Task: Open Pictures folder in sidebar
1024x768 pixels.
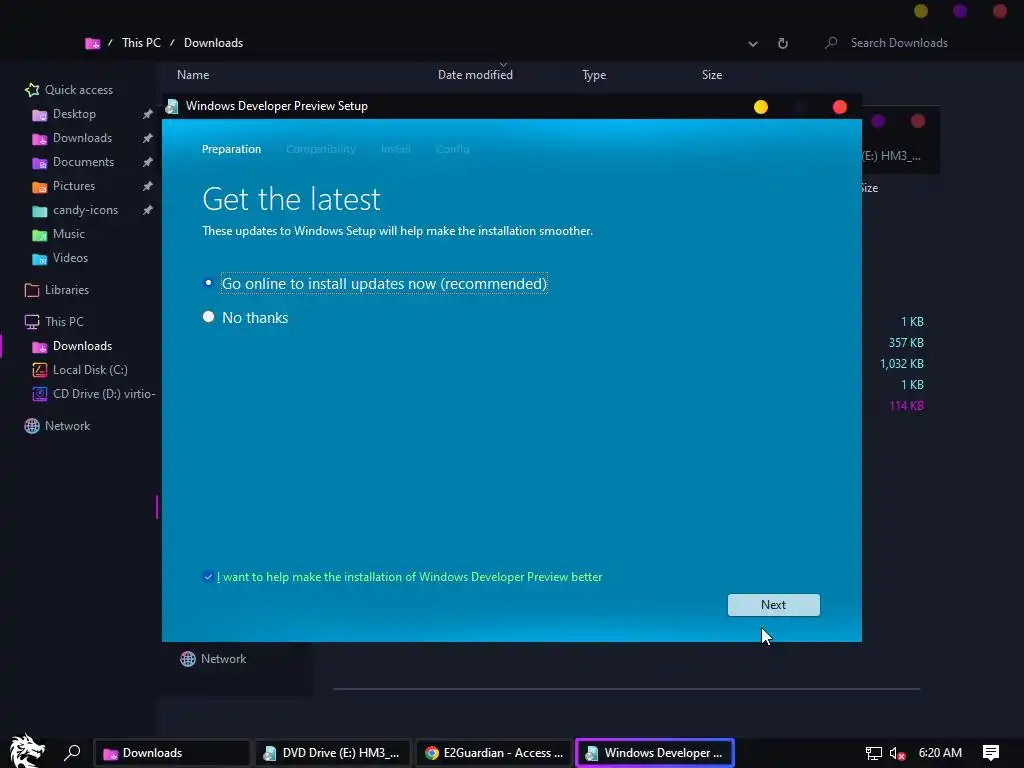Action: (x=73, y=186)
